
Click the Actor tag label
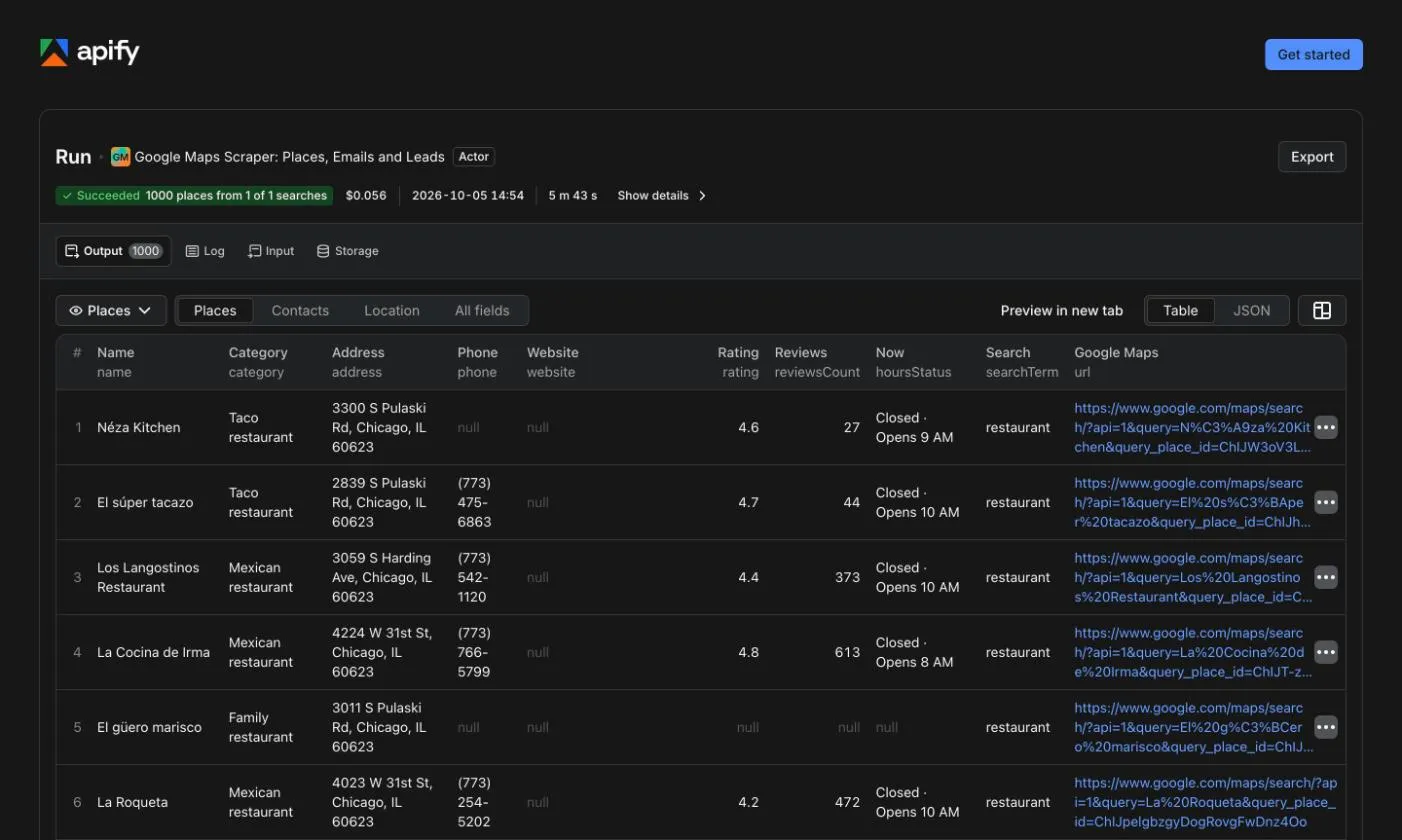click(474, 157)
